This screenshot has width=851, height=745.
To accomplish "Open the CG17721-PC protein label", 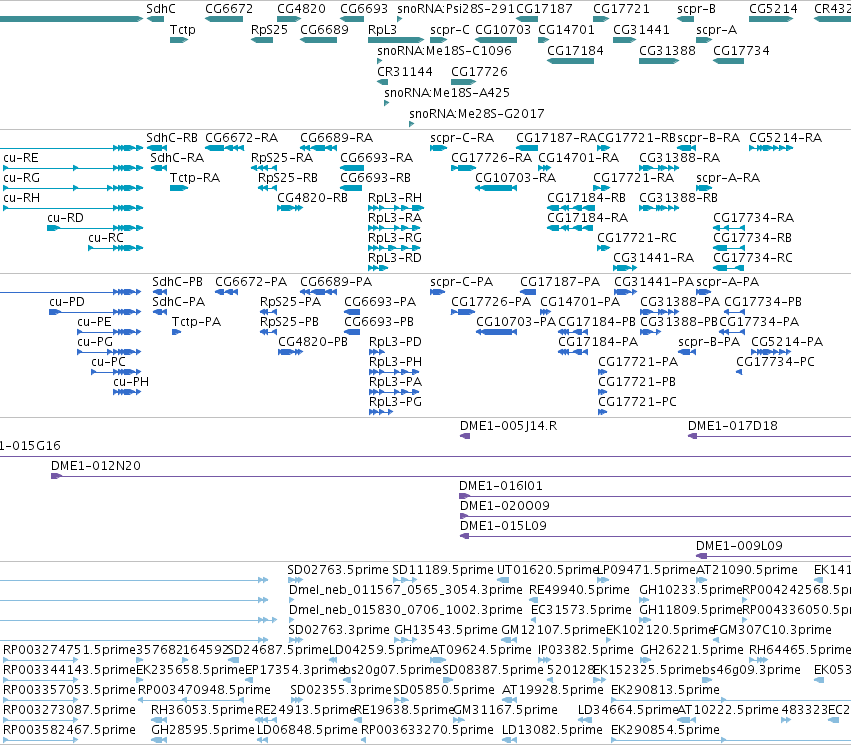I will tap(637, 402).
